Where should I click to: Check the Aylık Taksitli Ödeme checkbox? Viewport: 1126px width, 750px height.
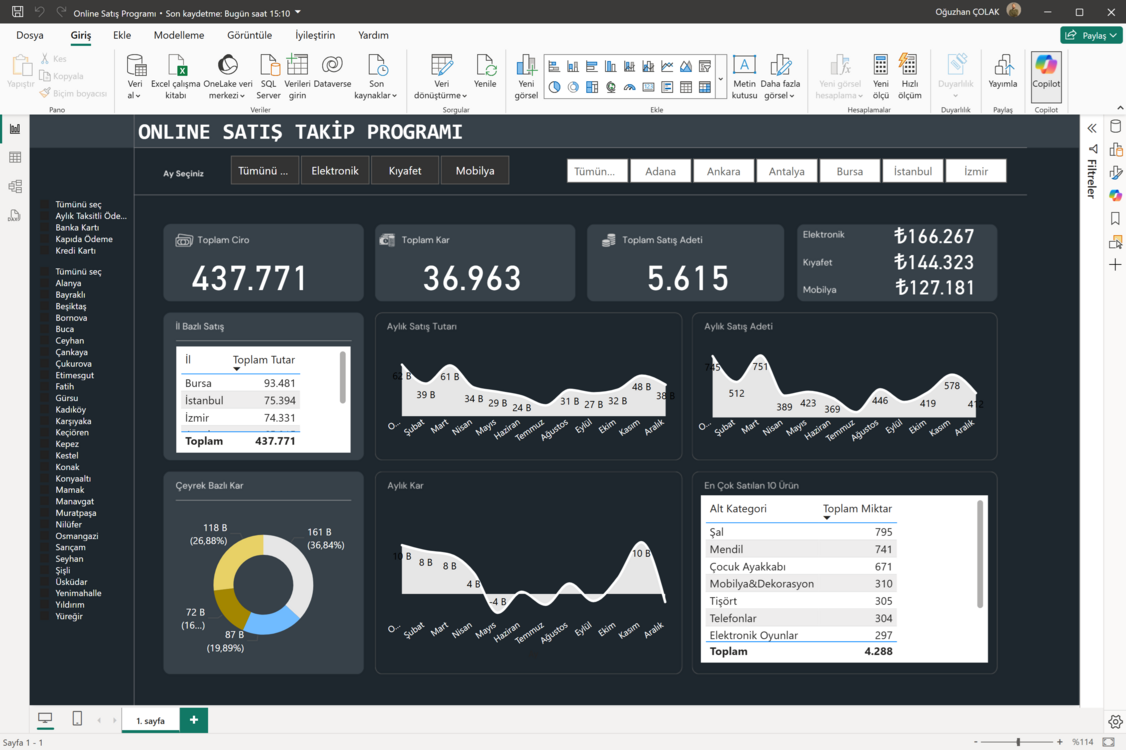coord(45,216)
